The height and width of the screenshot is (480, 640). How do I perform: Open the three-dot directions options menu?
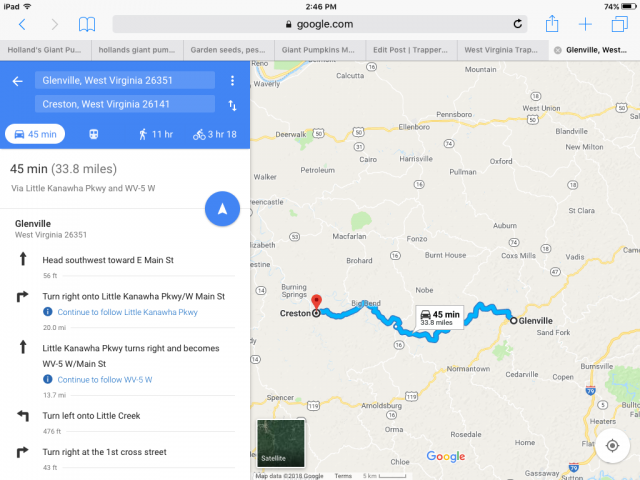click(232, 80)
